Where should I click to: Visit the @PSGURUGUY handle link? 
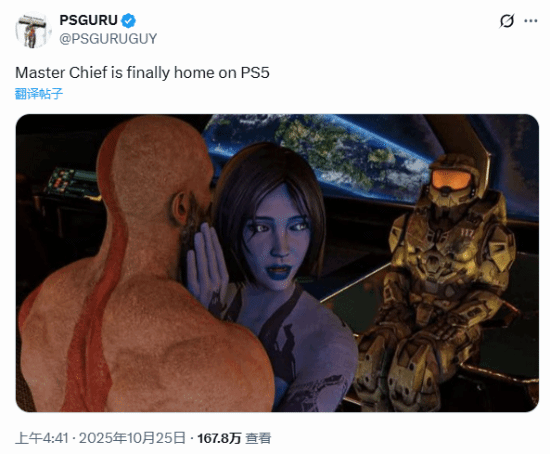[108, 39]
